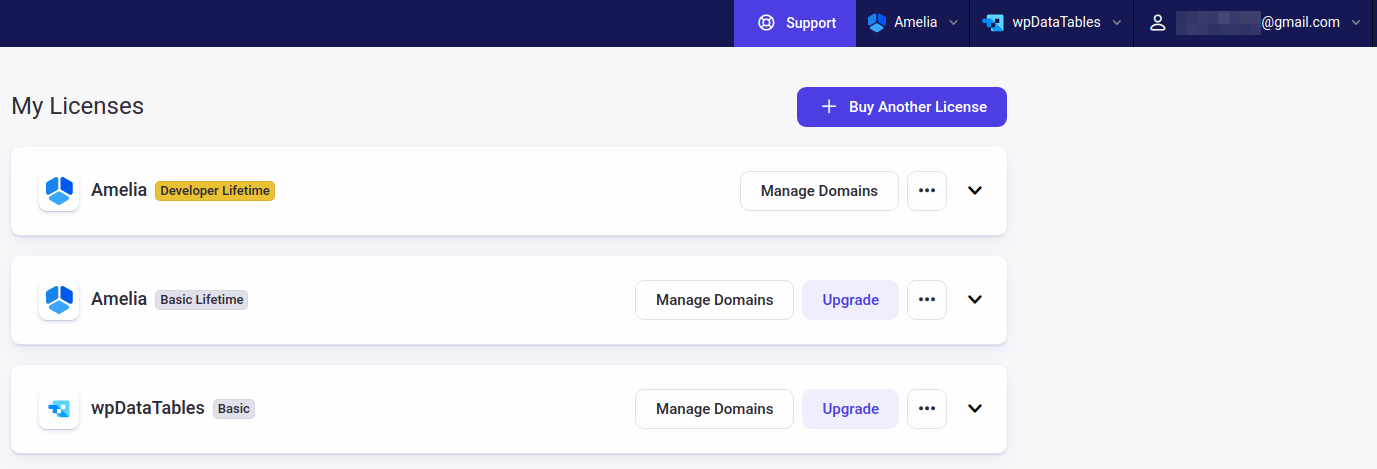Image resolution: width=1377 pixels, height=469 pixels.
Task: Expand the Amelia Basic Lifetime license row
Action: 975,300
